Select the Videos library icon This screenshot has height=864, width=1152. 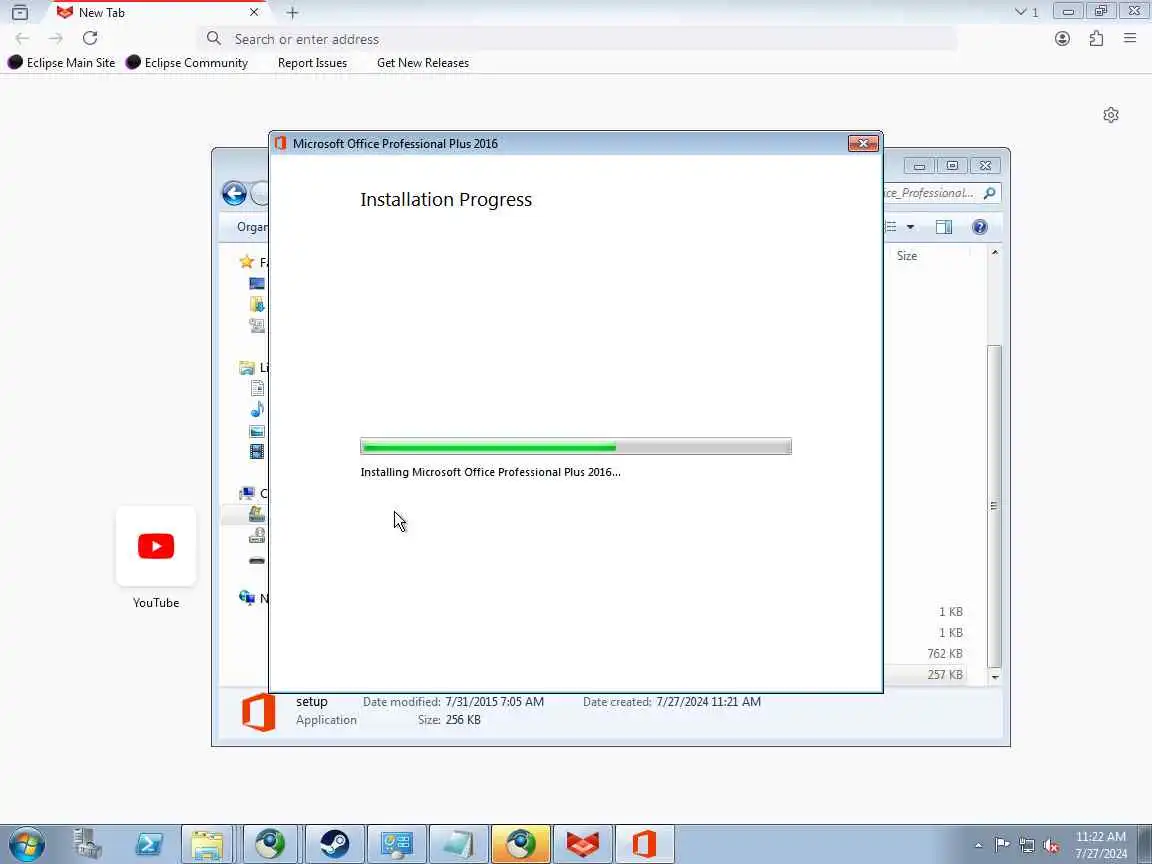point(256,451)
